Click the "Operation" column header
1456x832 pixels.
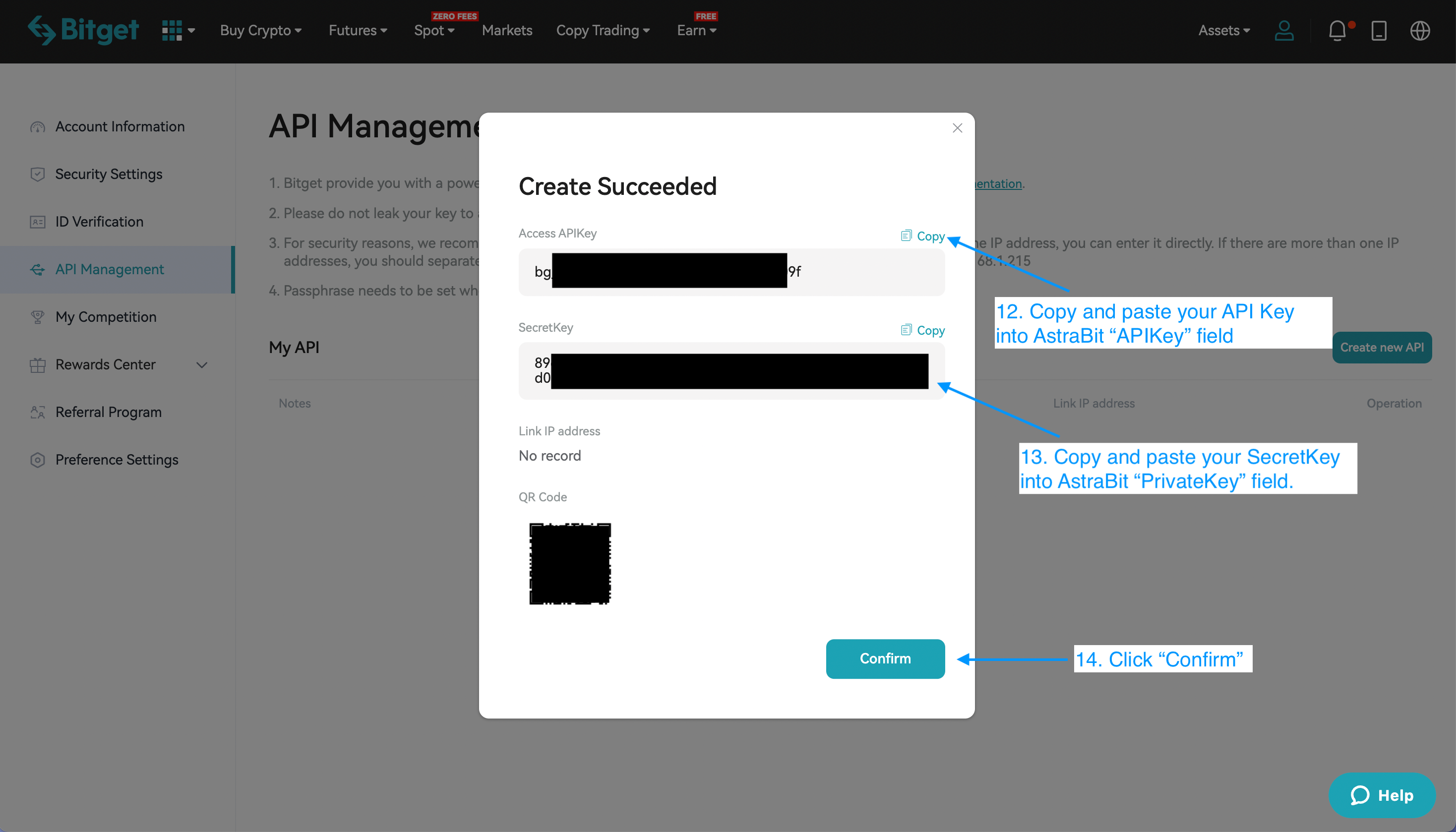(x=1394, y=403)
